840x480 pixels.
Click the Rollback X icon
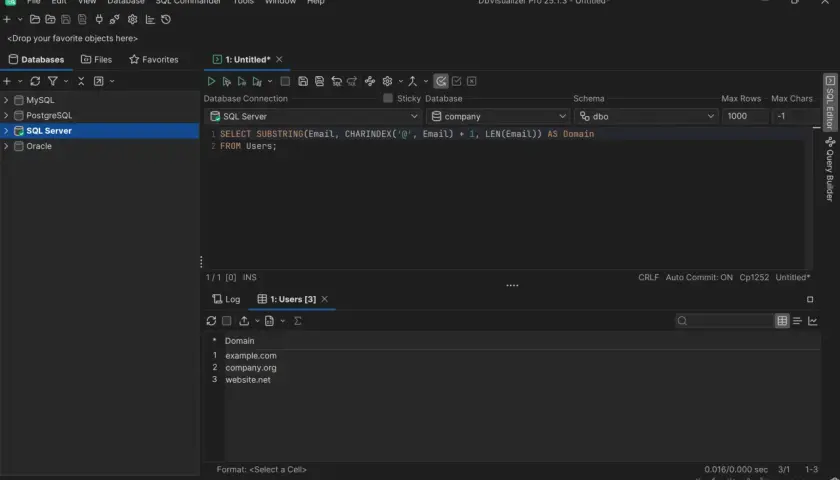[x=471, y=81]
